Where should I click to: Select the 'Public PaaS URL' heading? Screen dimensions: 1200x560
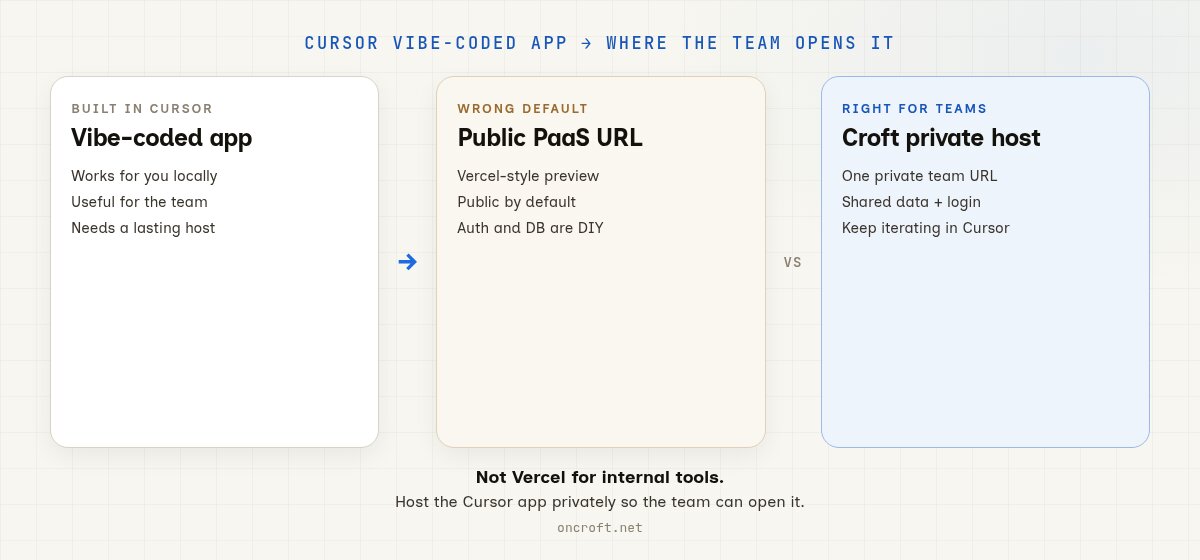click(550, 138)
